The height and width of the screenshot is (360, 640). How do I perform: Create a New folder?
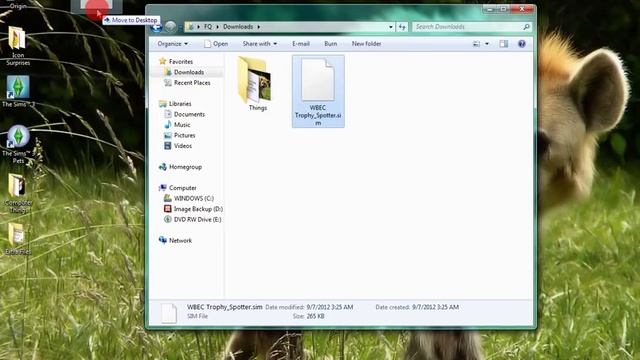click(367, 44)
